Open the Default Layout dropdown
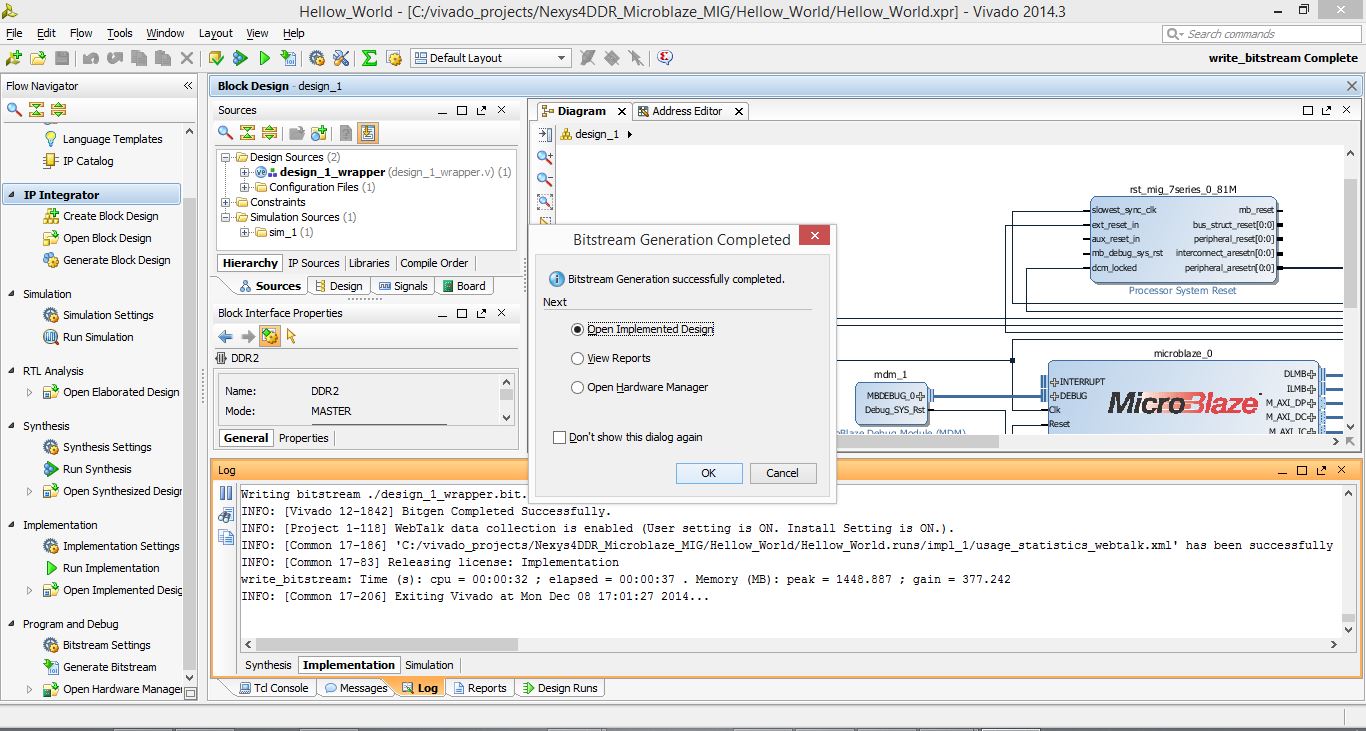 [490, 58]
